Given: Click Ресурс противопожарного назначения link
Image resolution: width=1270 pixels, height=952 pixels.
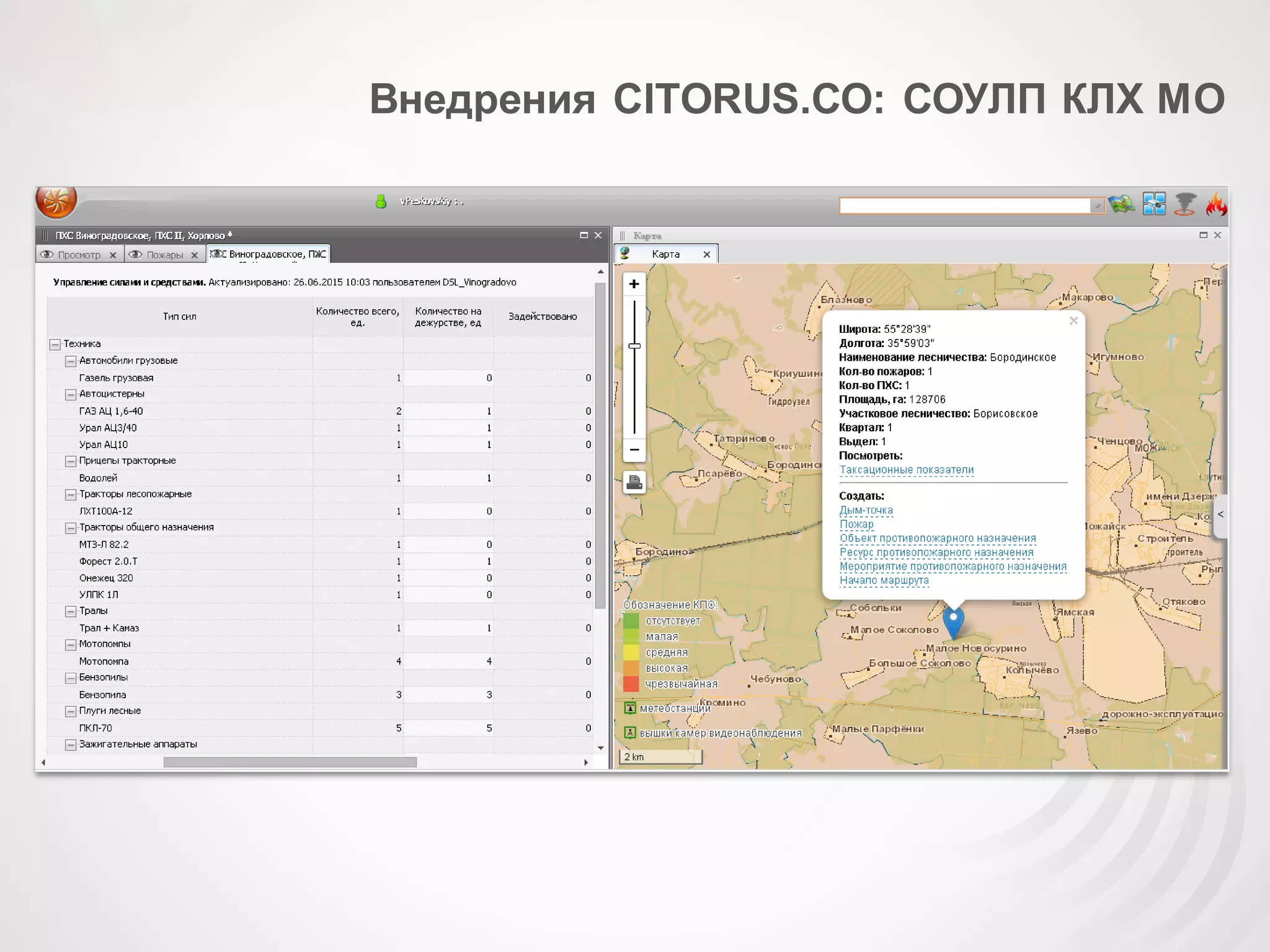Looking at the screenshot, I should coord(936,552).
